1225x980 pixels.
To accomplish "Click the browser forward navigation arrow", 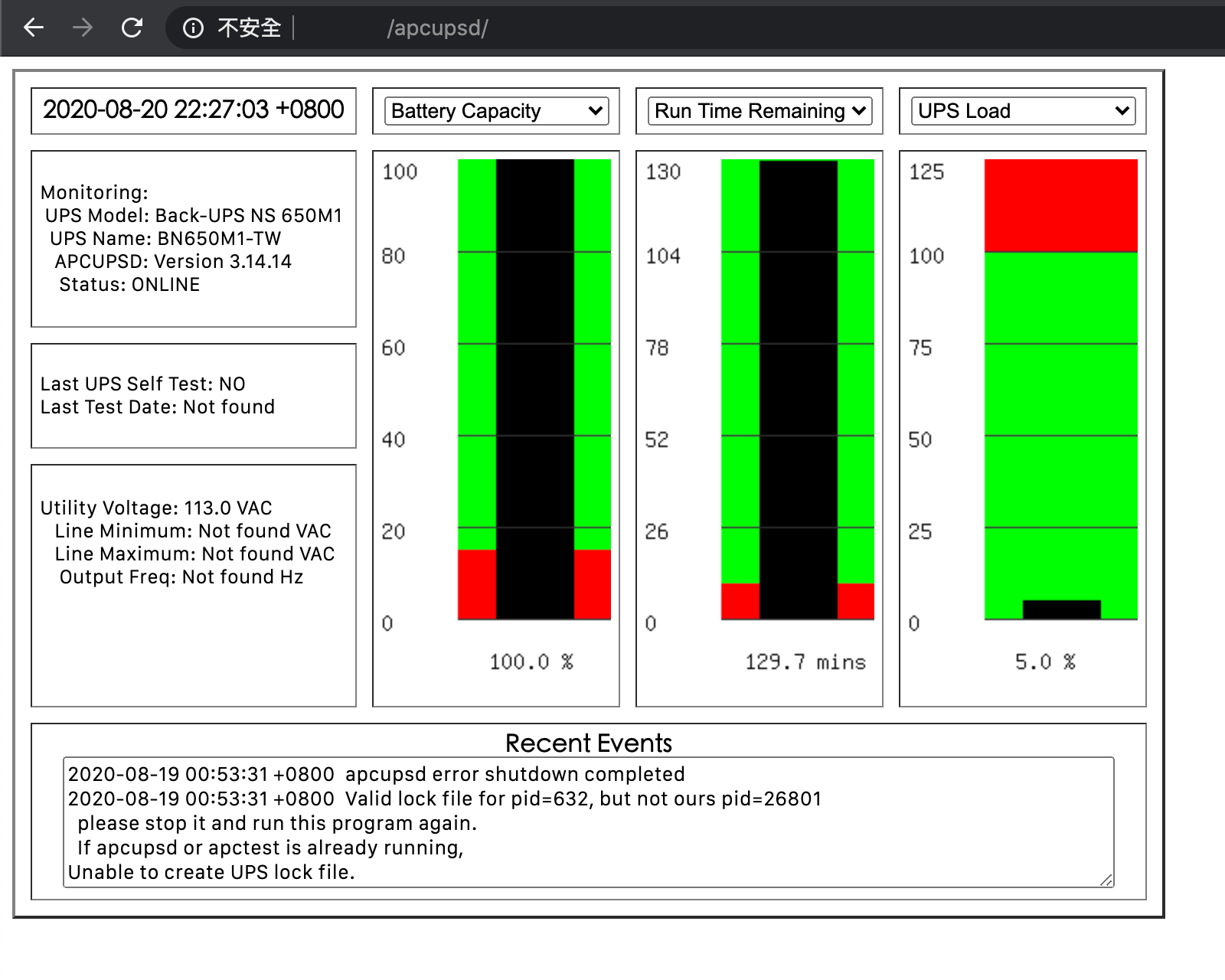I will coord(81,28).
